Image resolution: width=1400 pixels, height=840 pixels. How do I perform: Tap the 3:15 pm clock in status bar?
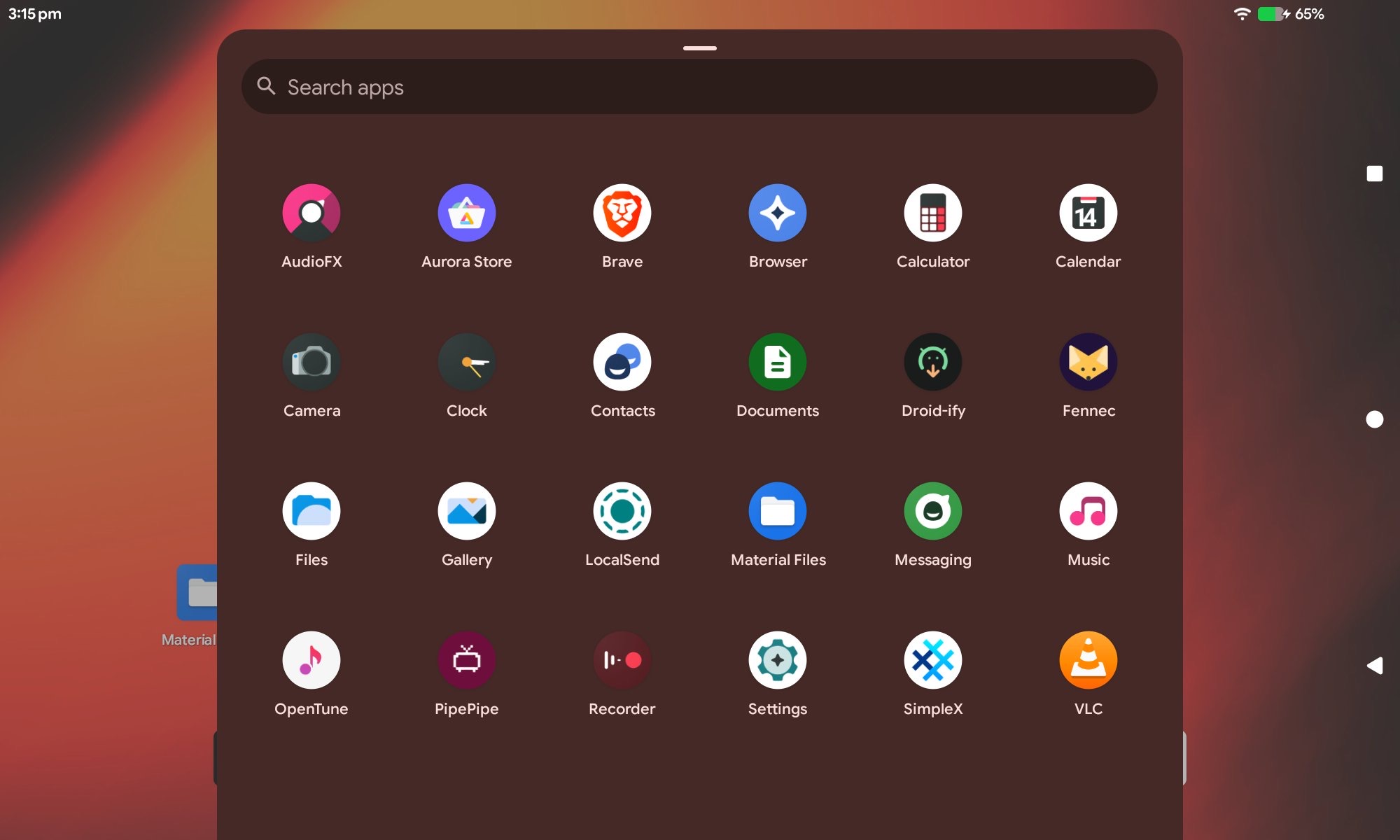35,14
